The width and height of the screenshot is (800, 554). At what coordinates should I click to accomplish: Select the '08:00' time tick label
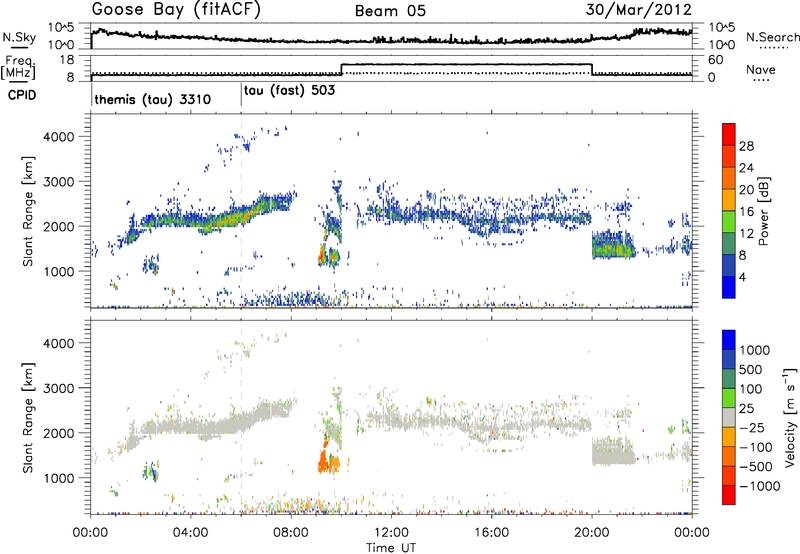[291, 533]
